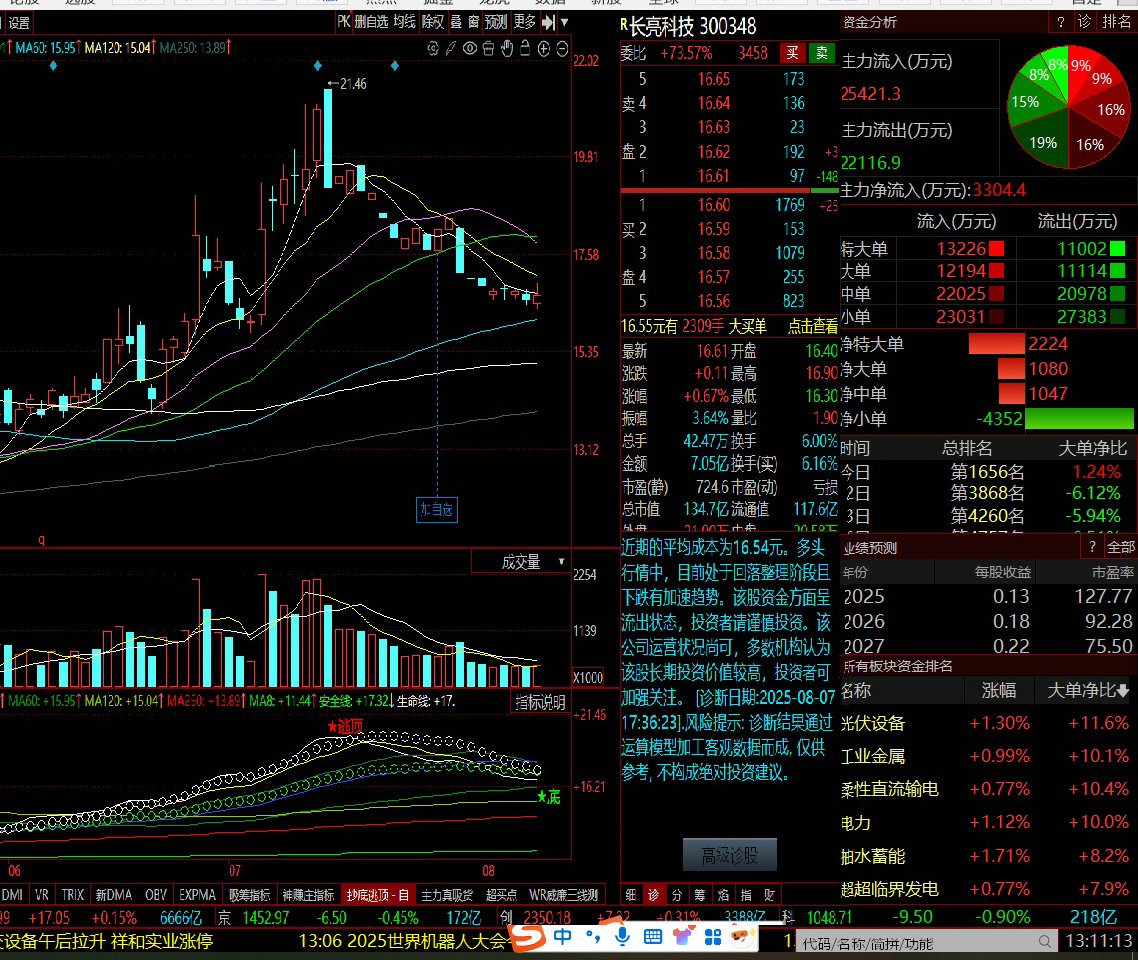The height and width of the screenshot is (960, 1138).
Task: Click the toolbox icon above the chart
Action: 488,49
